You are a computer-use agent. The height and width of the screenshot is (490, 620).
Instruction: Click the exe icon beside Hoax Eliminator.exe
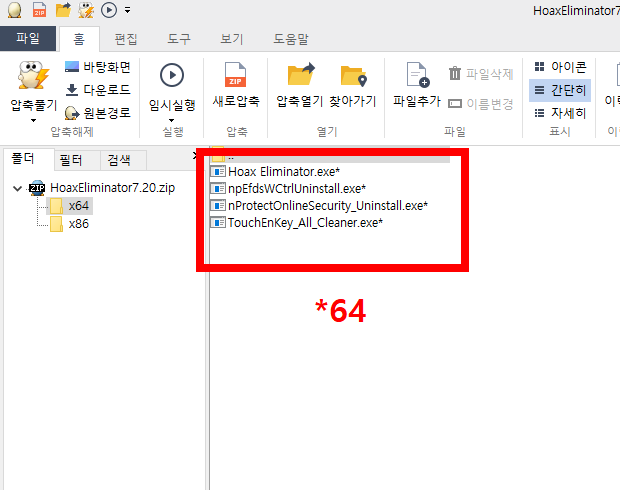218,172
